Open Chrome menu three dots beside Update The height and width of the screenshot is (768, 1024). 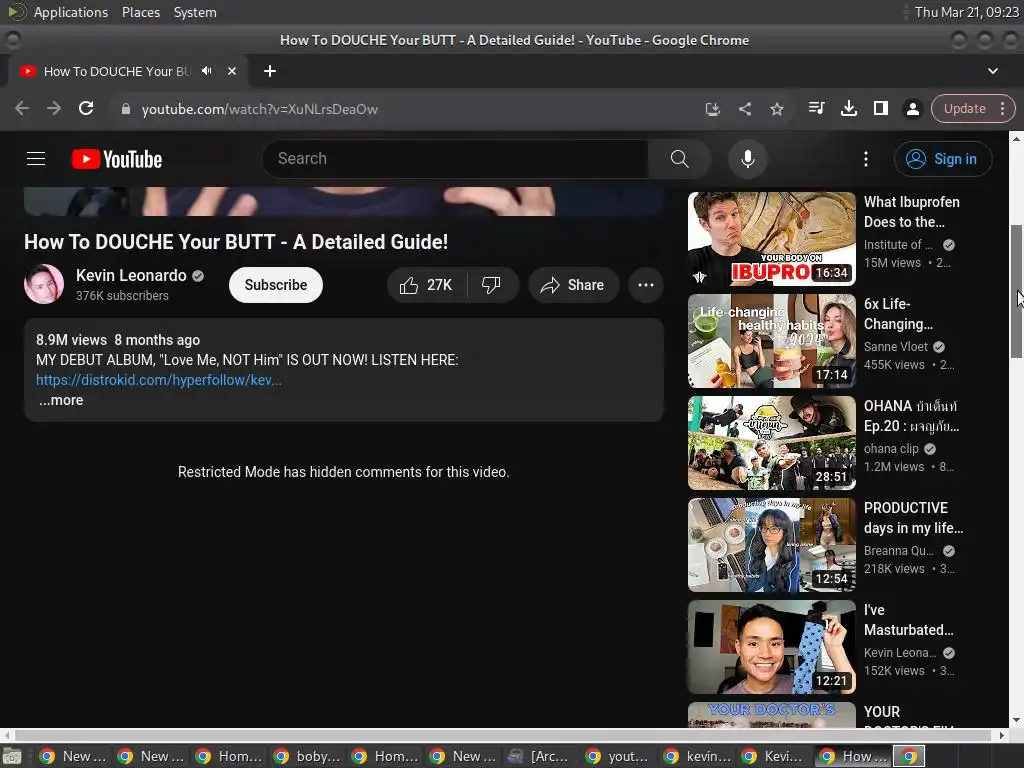(x=1002, y=108)
